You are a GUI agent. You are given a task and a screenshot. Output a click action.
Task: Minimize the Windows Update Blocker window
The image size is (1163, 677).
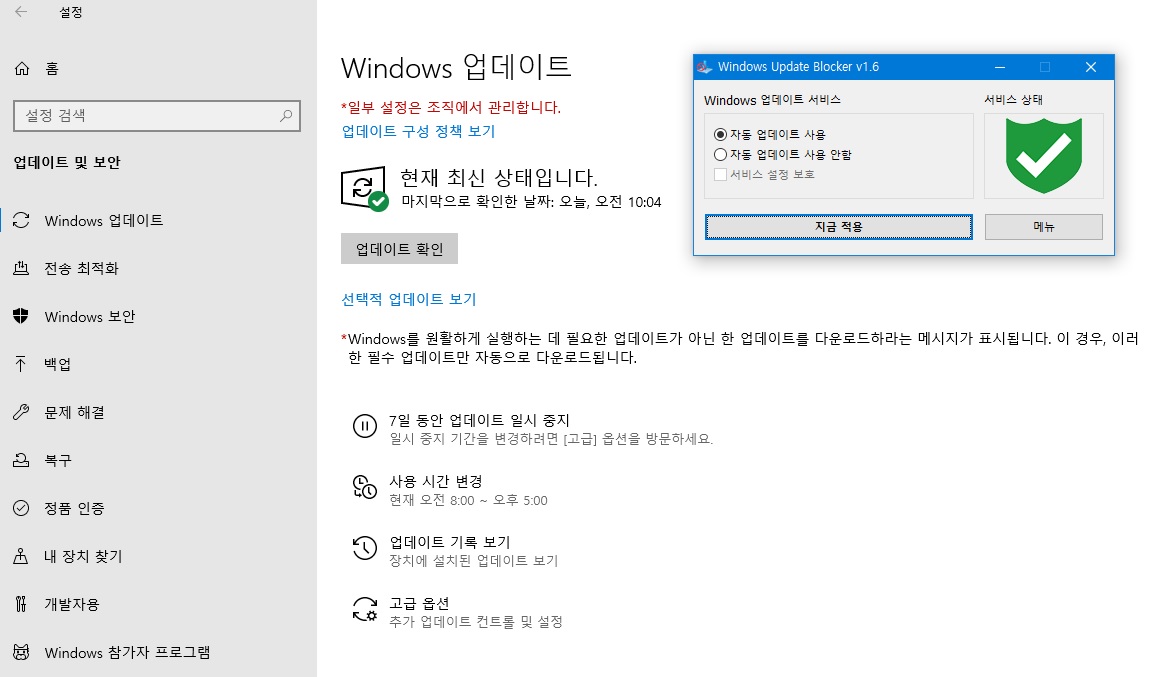[x=1000, y=67]
